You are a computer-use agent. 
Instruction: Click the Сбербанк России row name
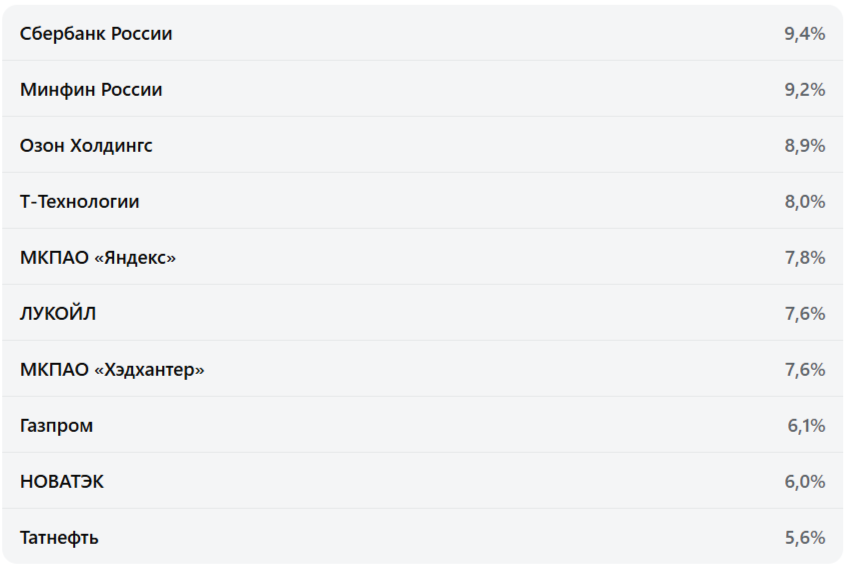[x=96, y=34]
